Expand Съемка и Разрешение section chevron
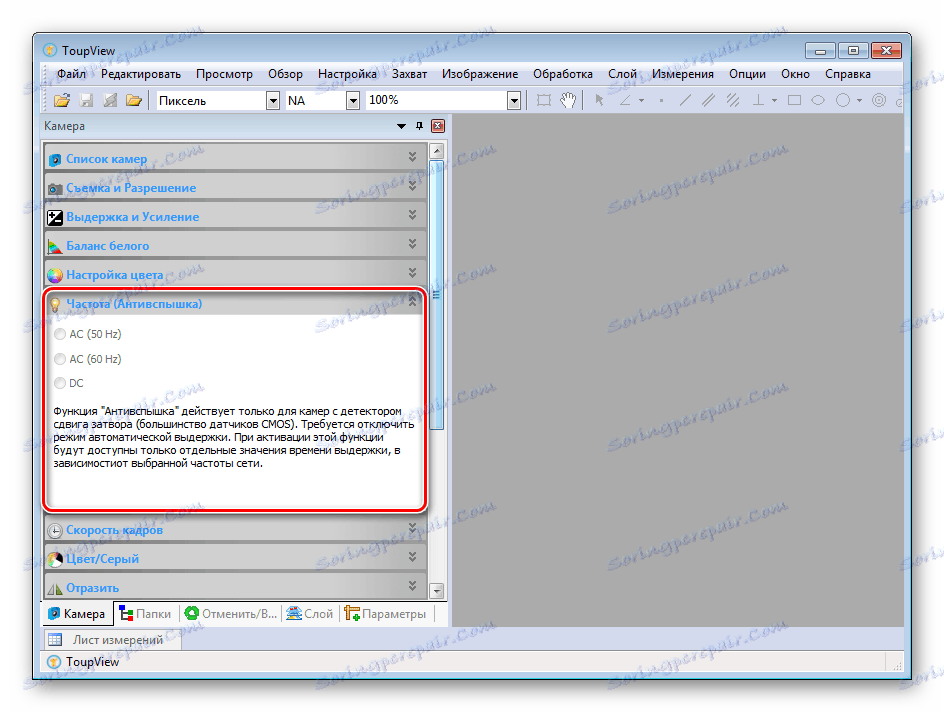 coord(412,185)
